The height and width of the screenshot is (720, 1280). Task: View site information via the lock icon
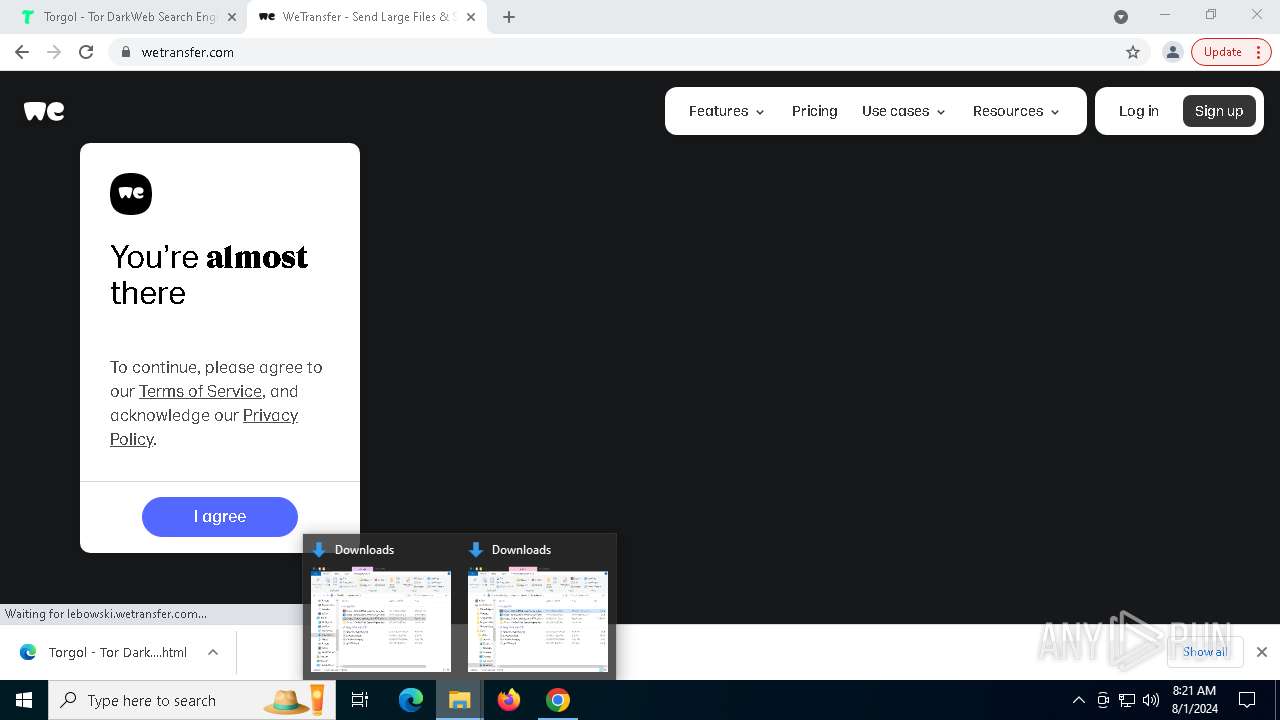click(x=125, y=52)
